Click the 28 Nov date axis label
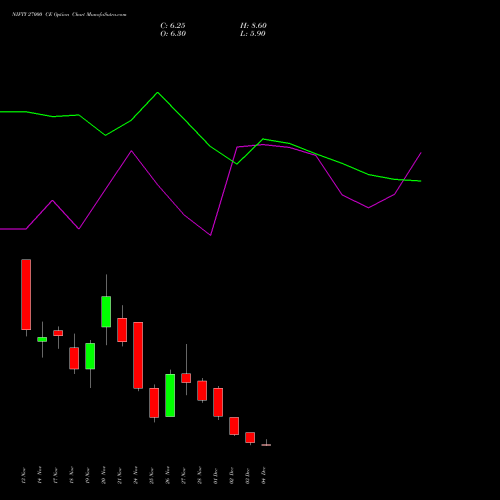The width and height of the screenshot is (500, 500). click(x=200, y=475)
